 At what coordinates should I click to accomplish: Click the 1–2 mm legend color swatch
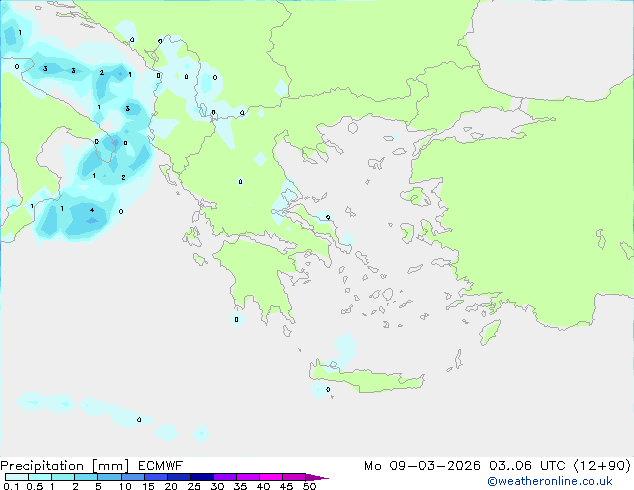click(x=63, y=477)
